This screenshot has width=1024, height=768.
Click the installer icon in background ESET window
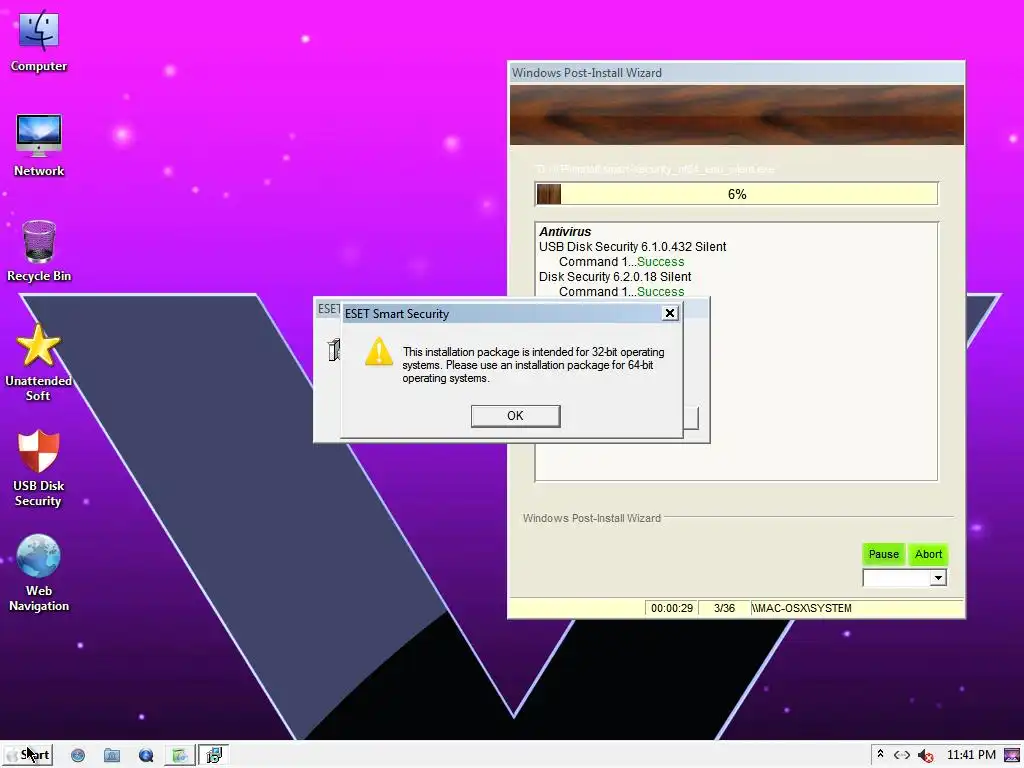click(334, 350)
